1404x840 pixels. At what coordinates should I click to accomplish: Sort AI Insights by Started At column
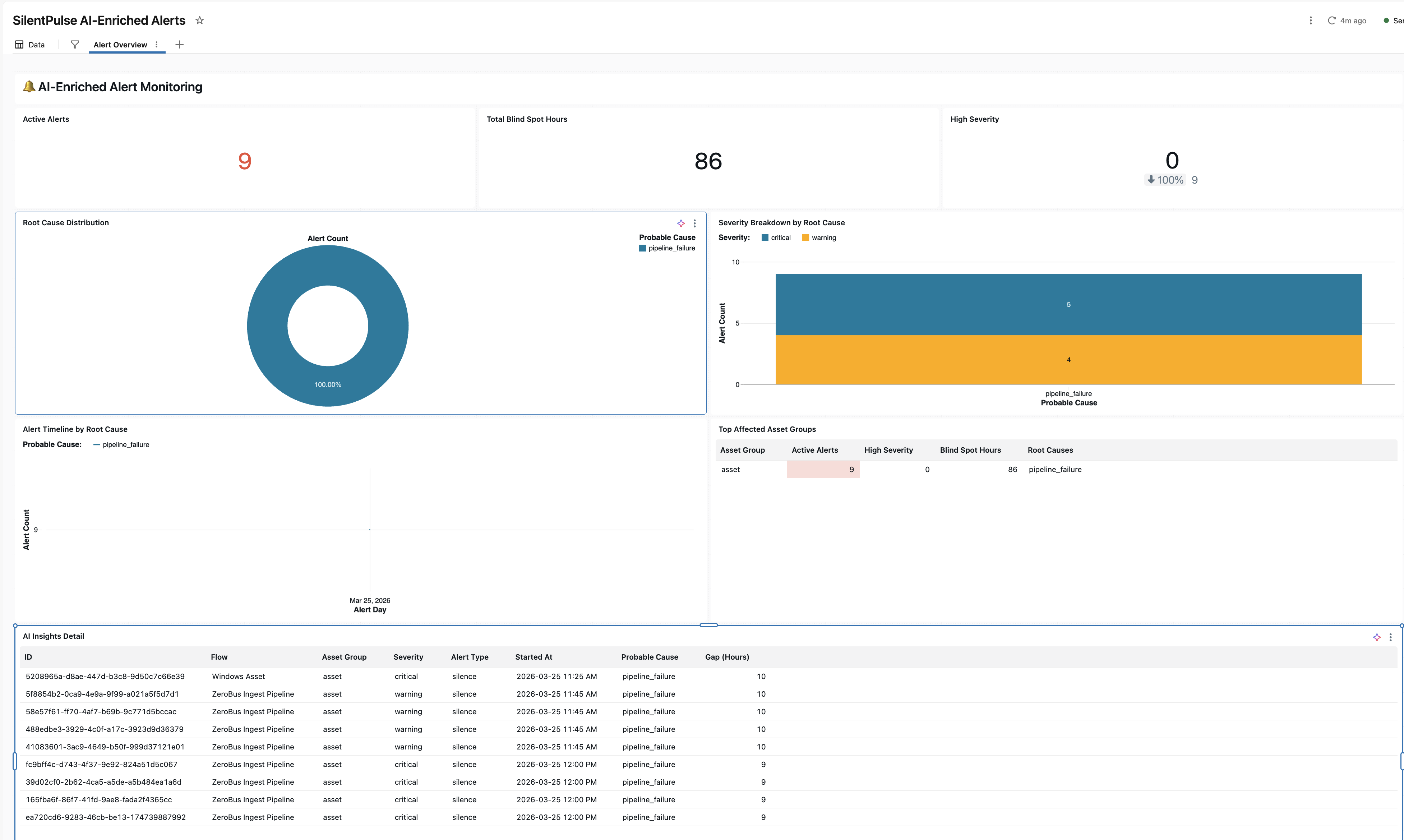(x=534, y=657)
